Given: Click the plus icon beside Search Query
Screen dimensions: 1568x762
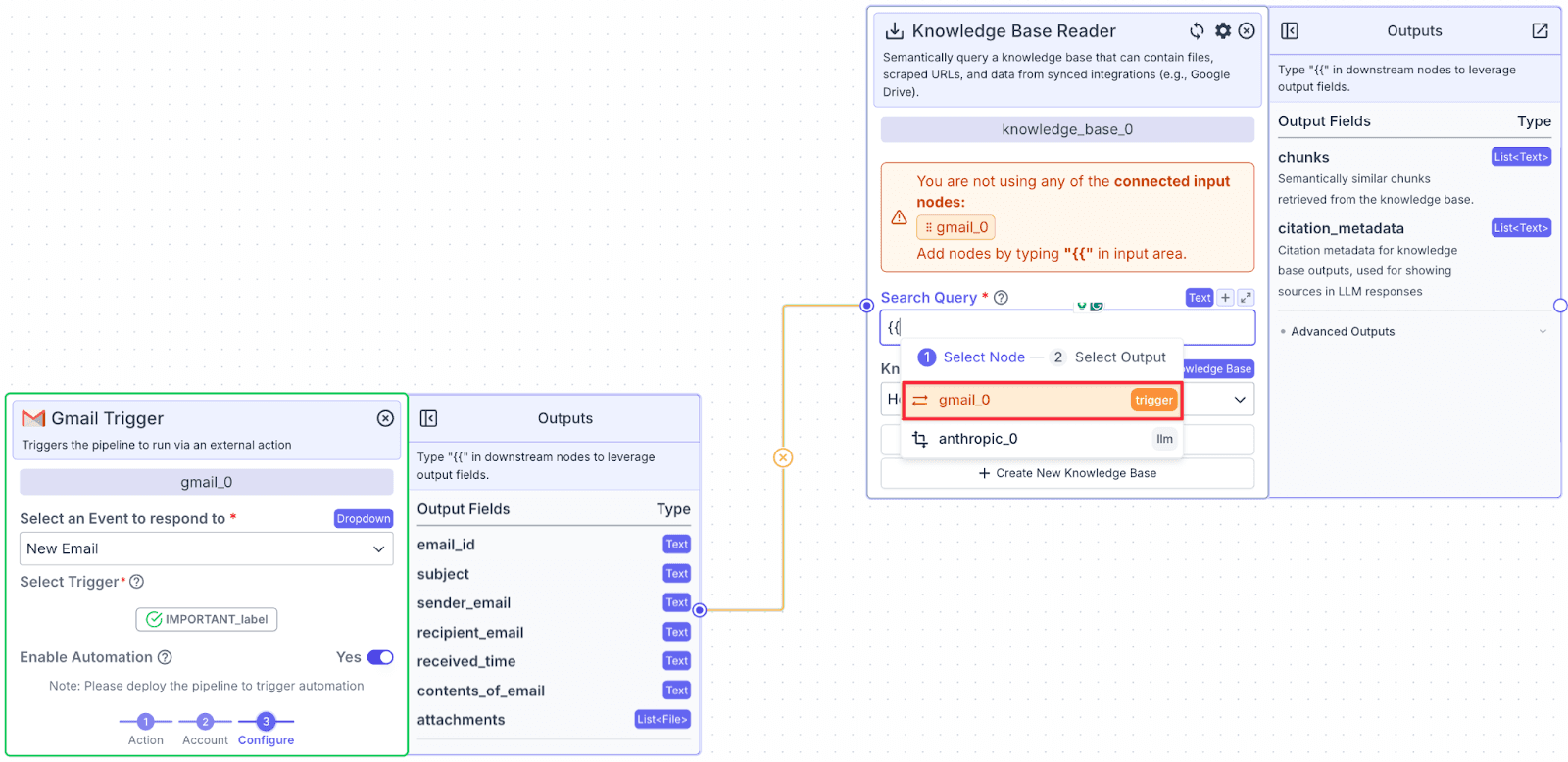Looking at the screenshot, I should point(1225,298).
